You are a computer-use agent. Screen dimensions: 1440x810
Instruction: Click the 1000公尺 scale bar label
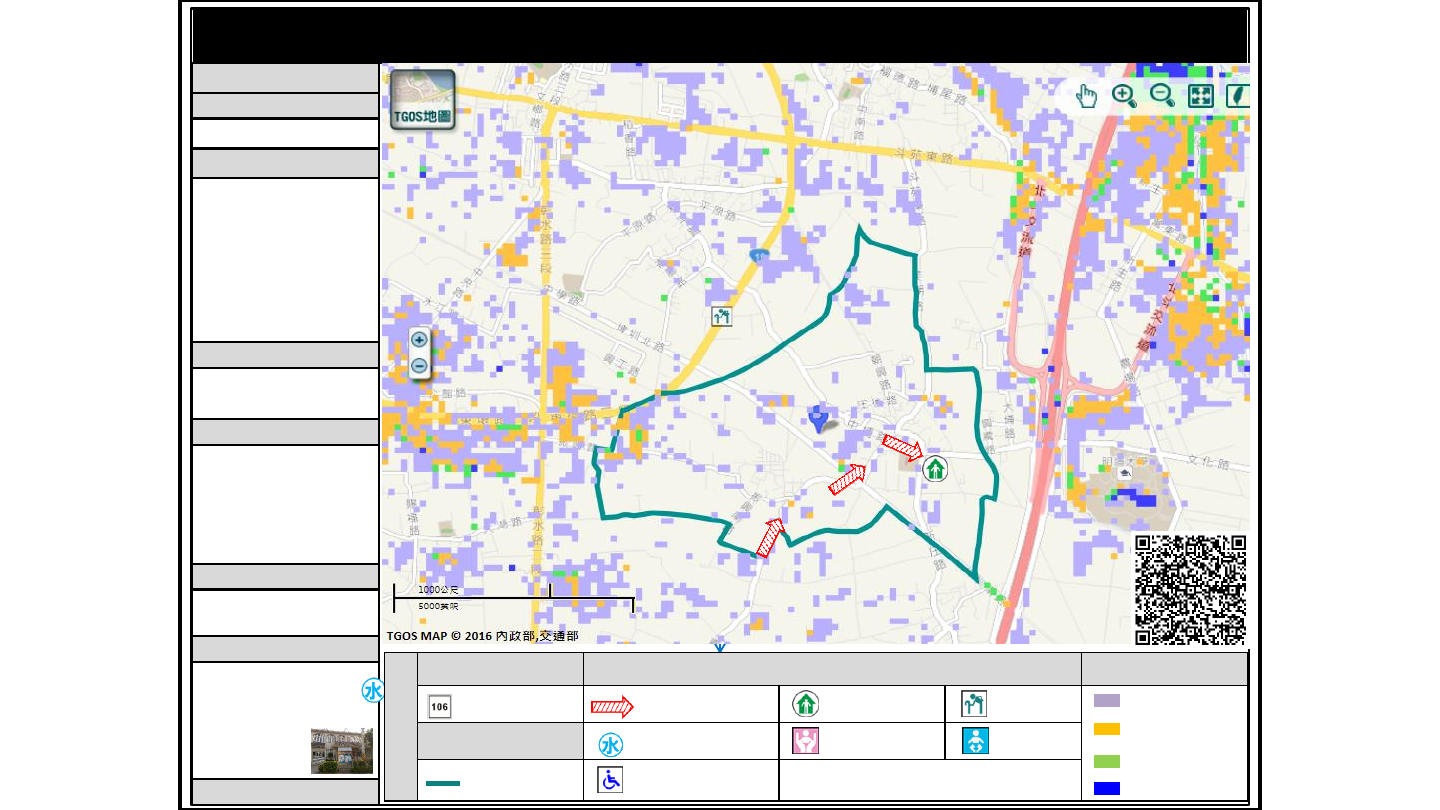pyautogui.click(x=438, y=590)
